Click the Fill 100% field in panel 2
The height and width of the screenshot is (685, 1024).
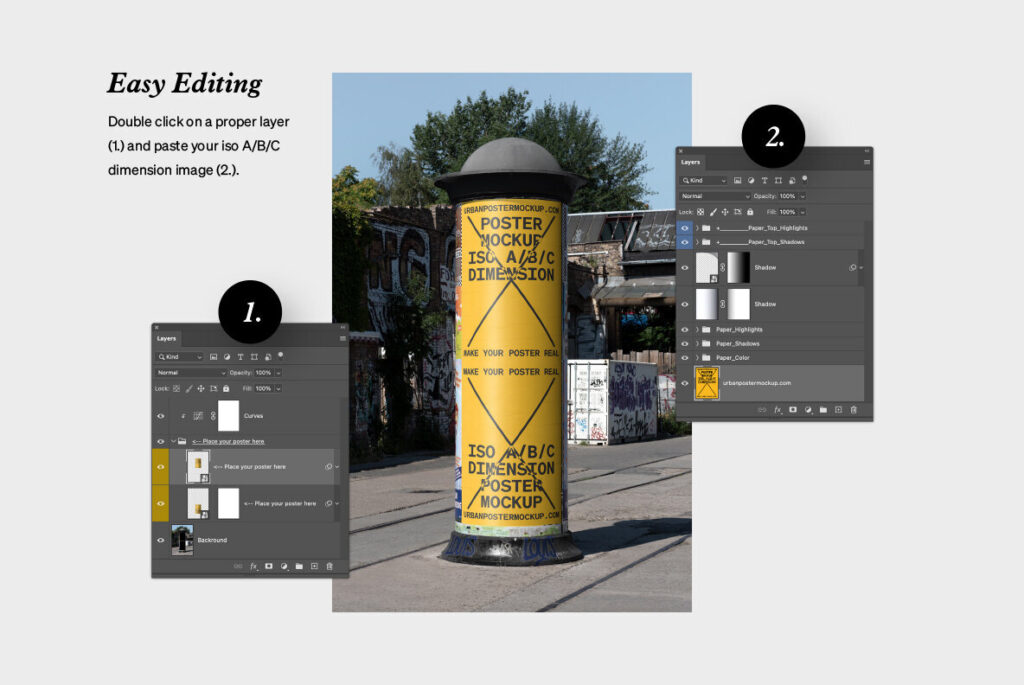(787, 212)
